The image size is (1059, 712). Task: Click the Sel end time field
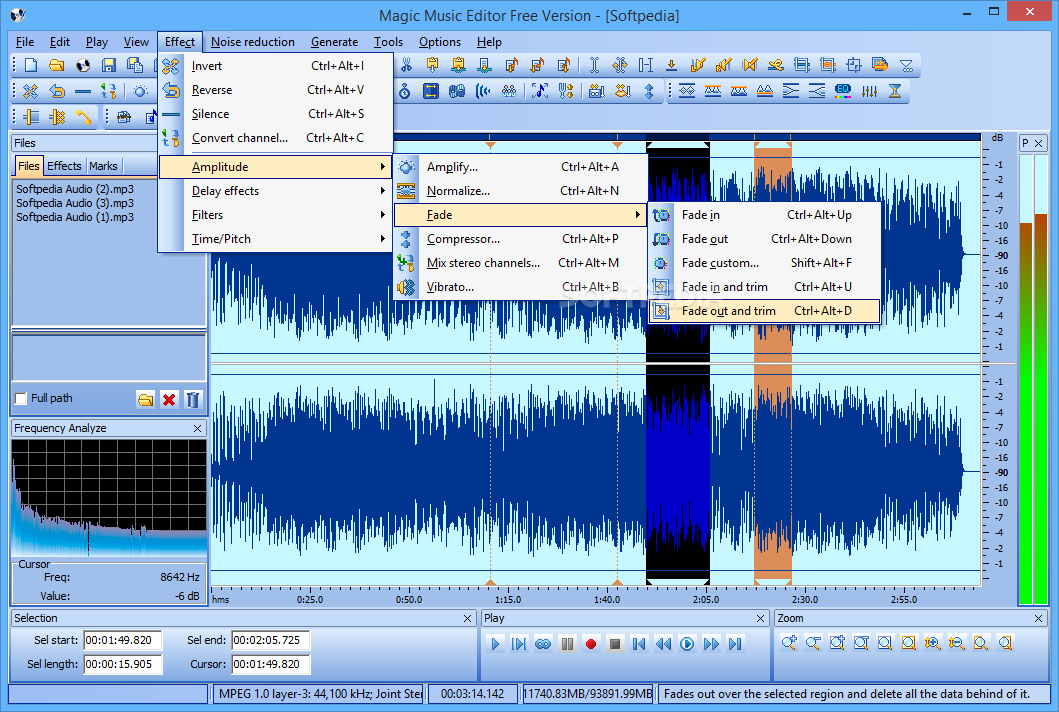[x=271, y=640]
